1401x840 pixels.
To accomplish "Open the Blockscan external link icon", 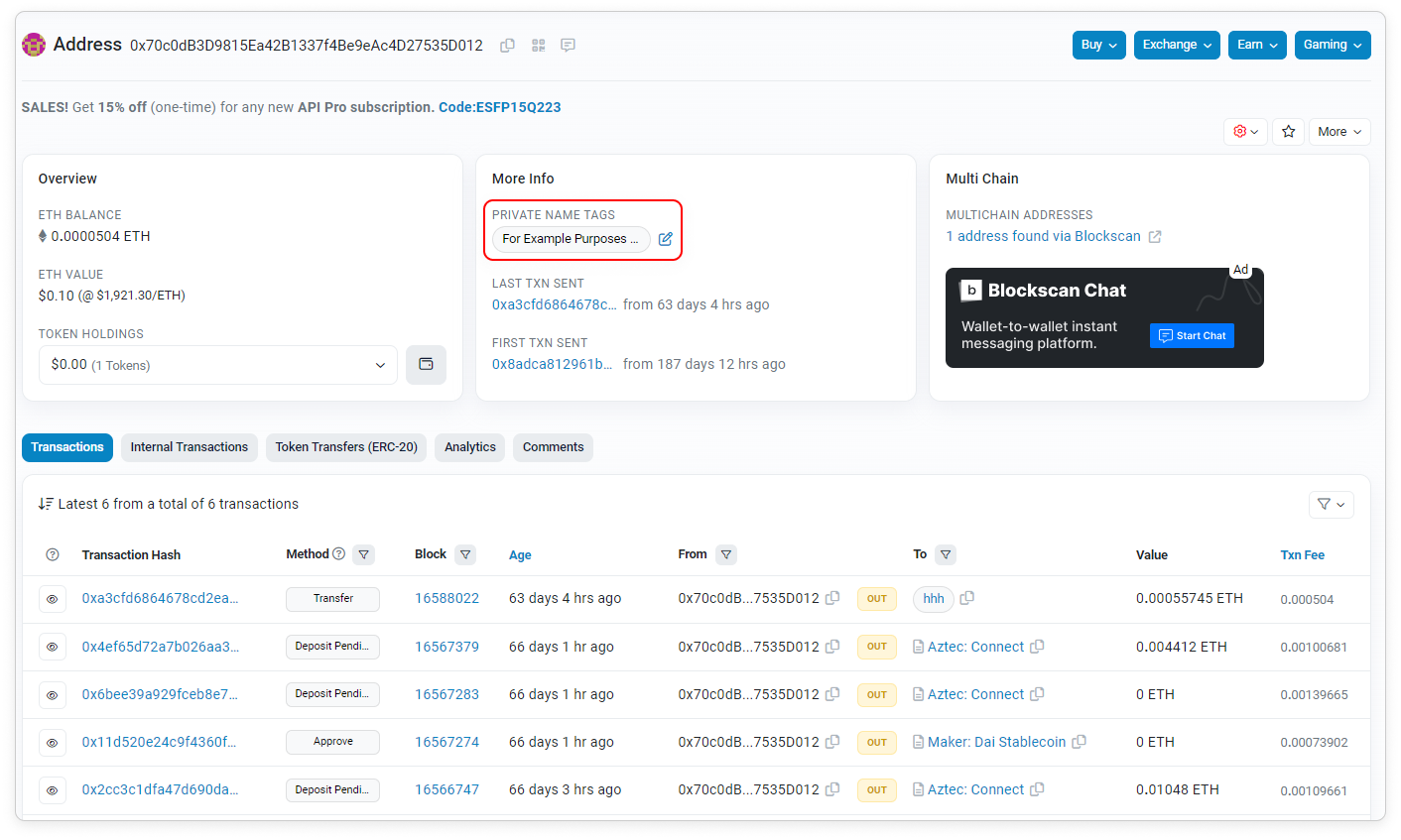I will click(1155, 237).
